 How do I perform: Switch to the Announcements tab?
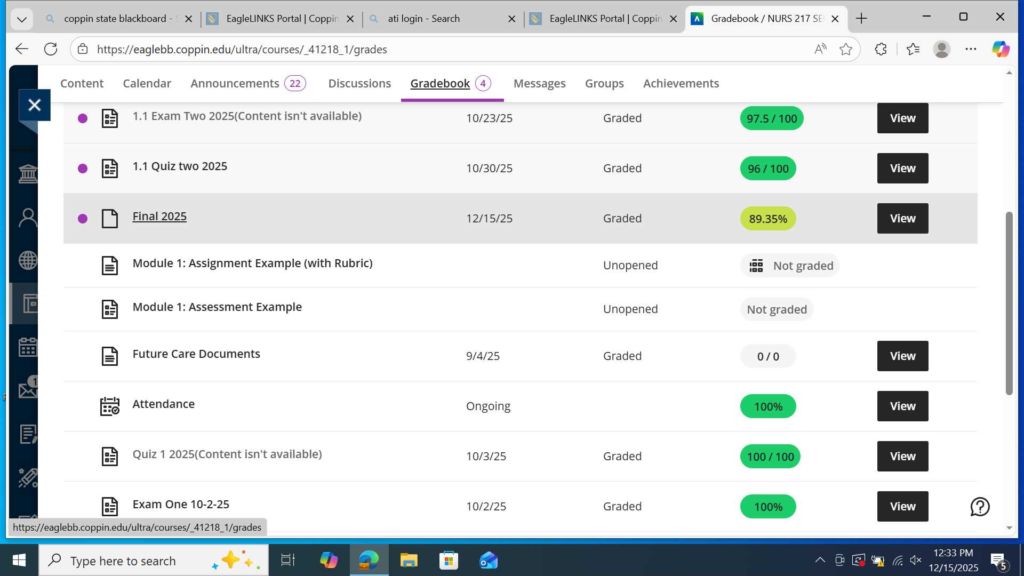(235, 84)
